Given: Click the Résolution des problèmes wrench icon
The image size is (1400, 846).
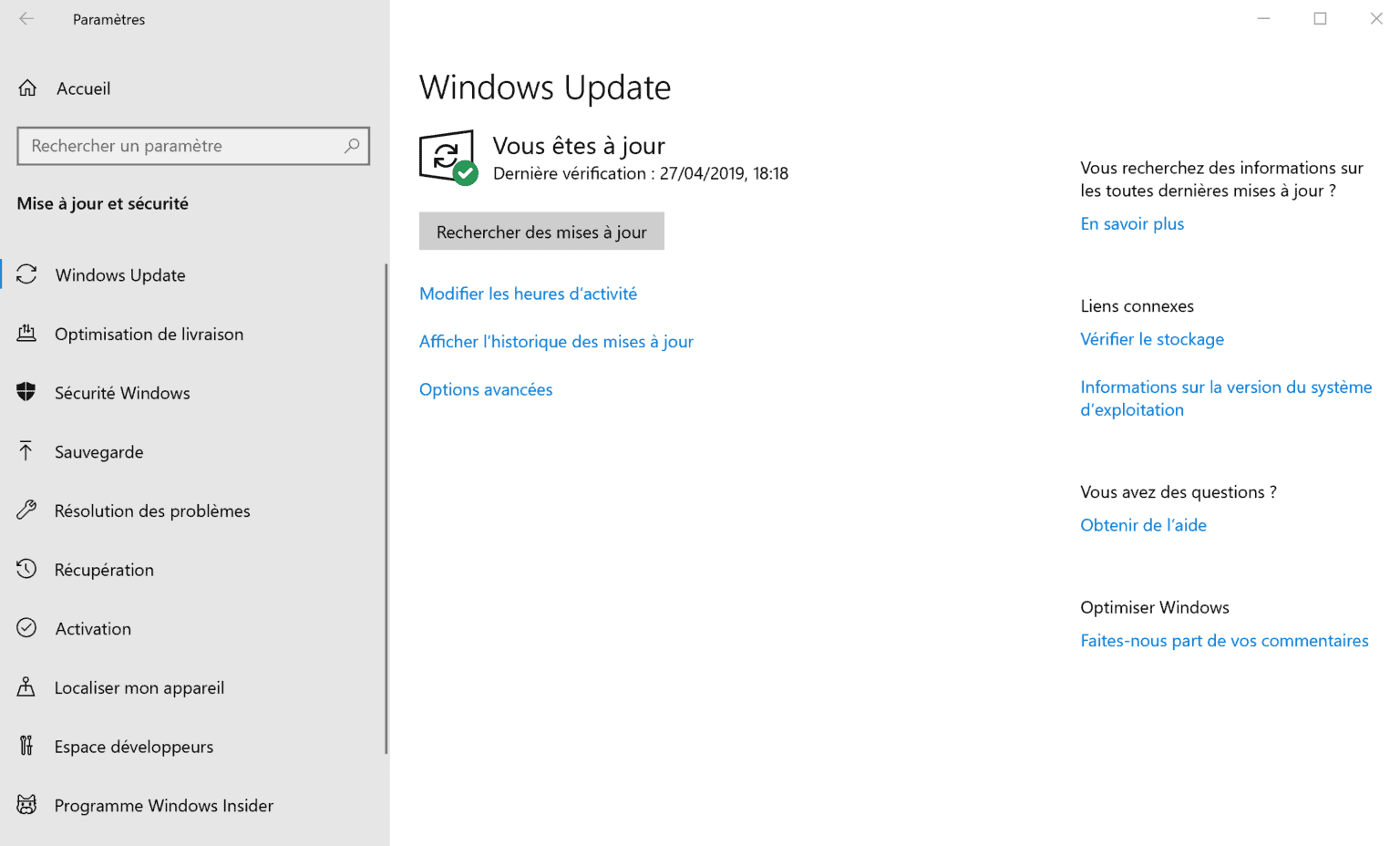Looking at the screenshot, I should (x=26, y=511).
